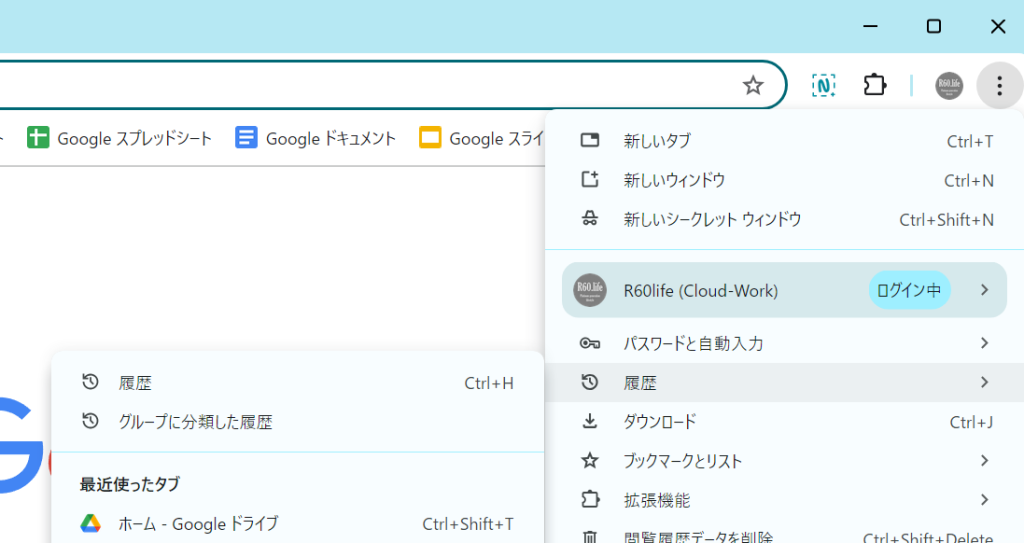Click the Google スライド bookmark icon
1024x543 pixels.
click(x=431, y=139)
